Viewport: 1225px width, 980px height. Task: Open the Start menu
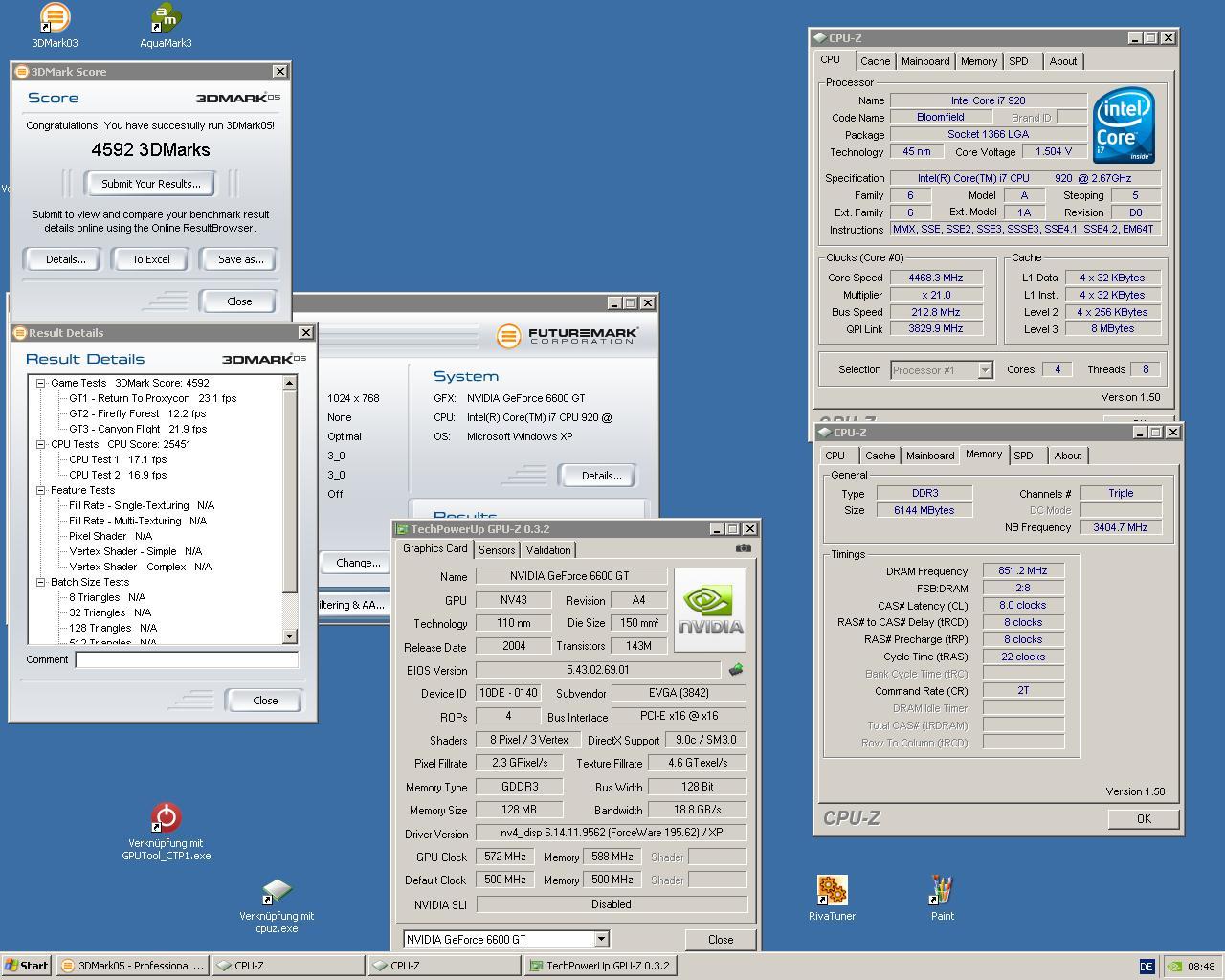coord(27,966)
